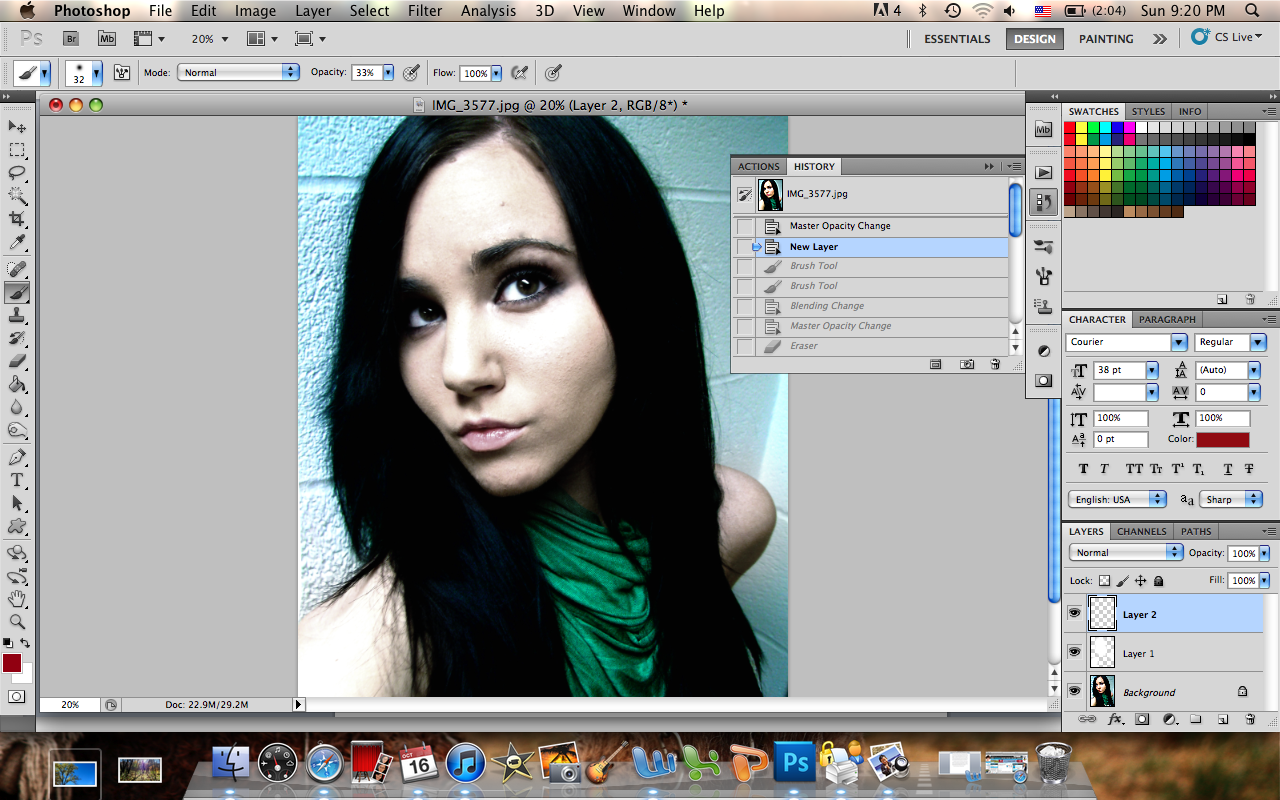Delete layer using Layers trash icon
The width and height of the screenshot is (1280, 800).
[x=1250, y=719]
